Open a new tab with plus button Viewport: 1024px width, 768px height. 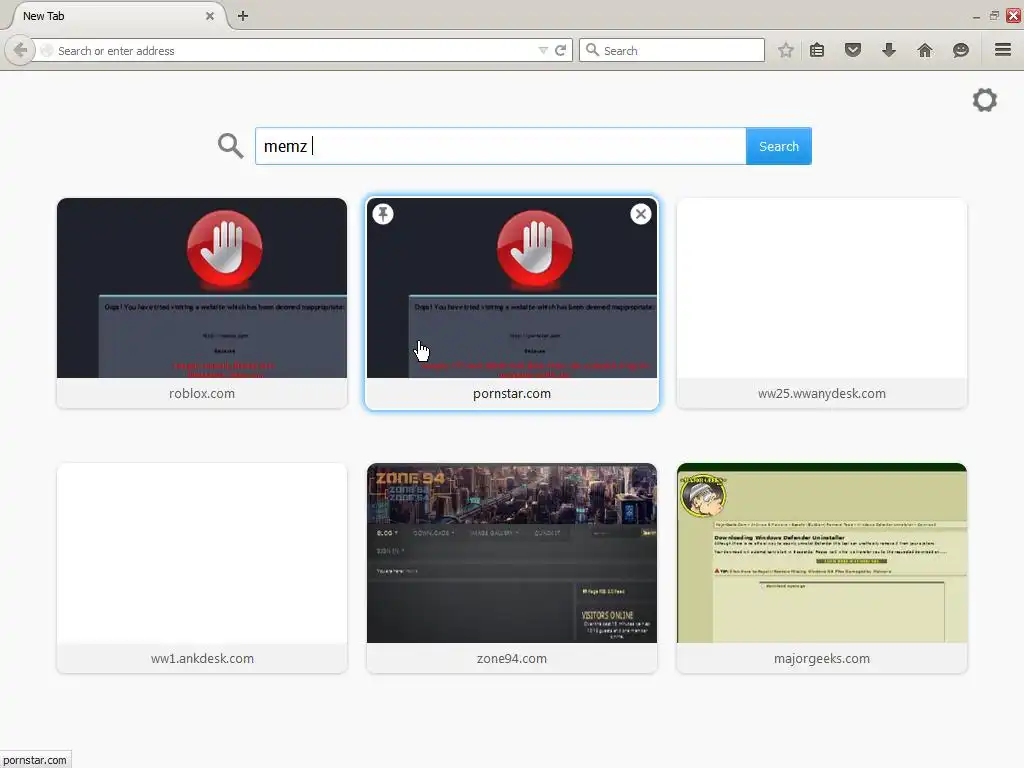242,16
